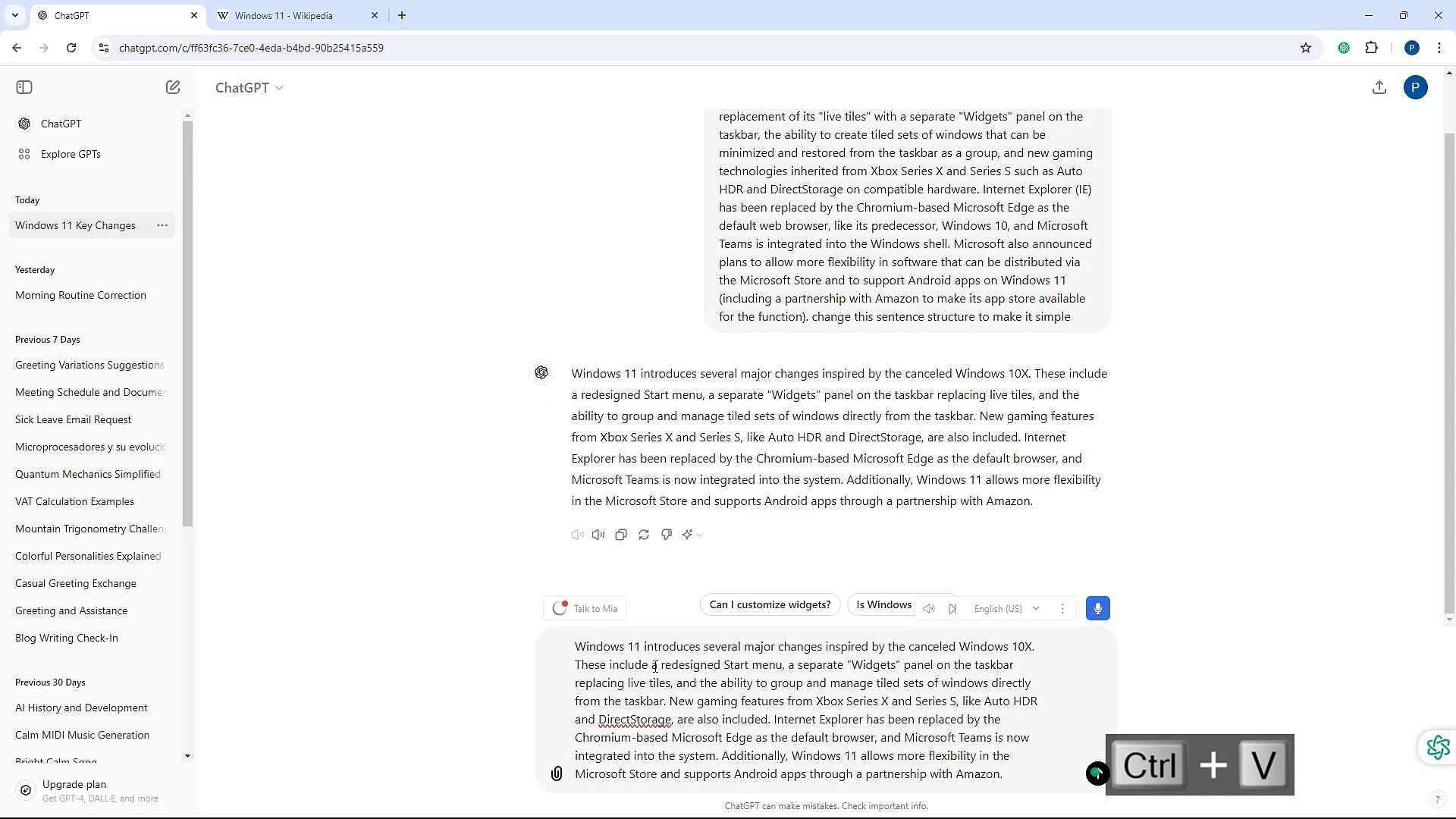Skip forward in the audio playback
The height and width of the screenshot is (819, 1456).
(x=952, y=608)
